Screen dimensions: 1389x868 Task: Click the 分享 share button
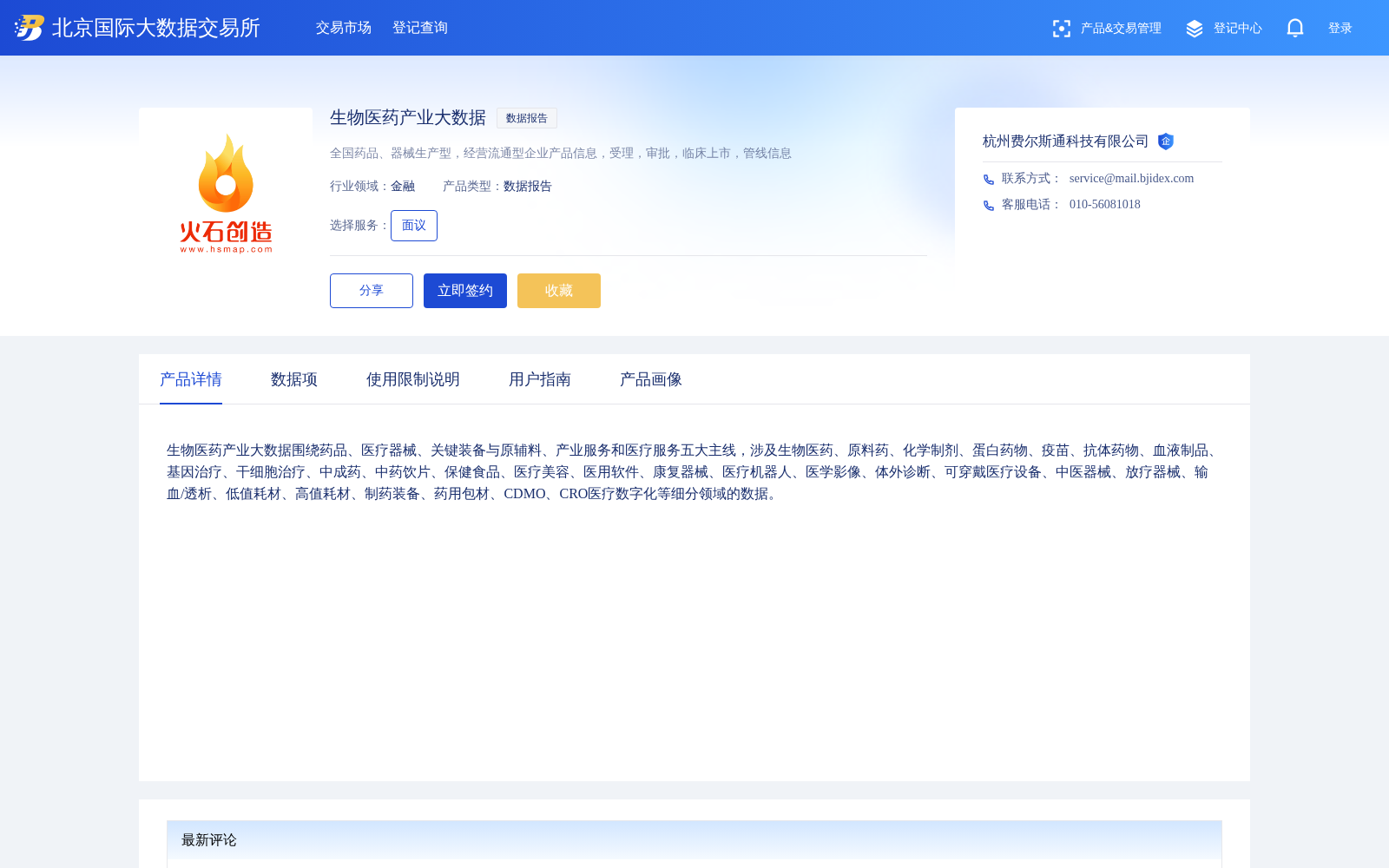click(372, 291)
